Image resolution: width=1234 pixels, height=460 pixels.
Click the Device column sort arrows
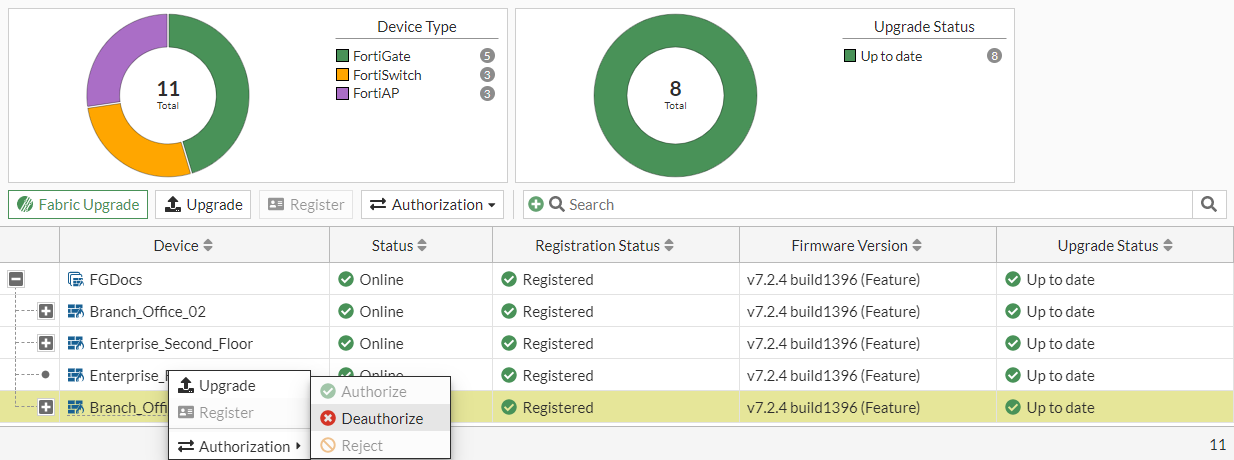(x=208, y=246)
